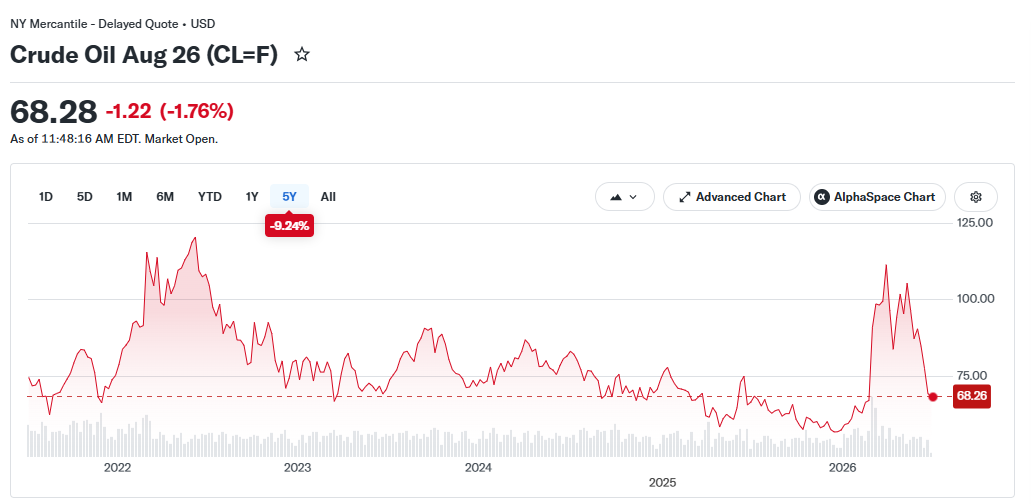Launch the AlphaSpace Chart

coord(877,196)
